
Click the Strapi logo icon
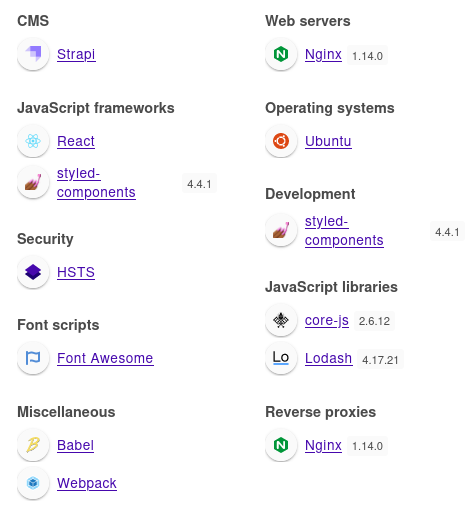click(x=33, y=54)
